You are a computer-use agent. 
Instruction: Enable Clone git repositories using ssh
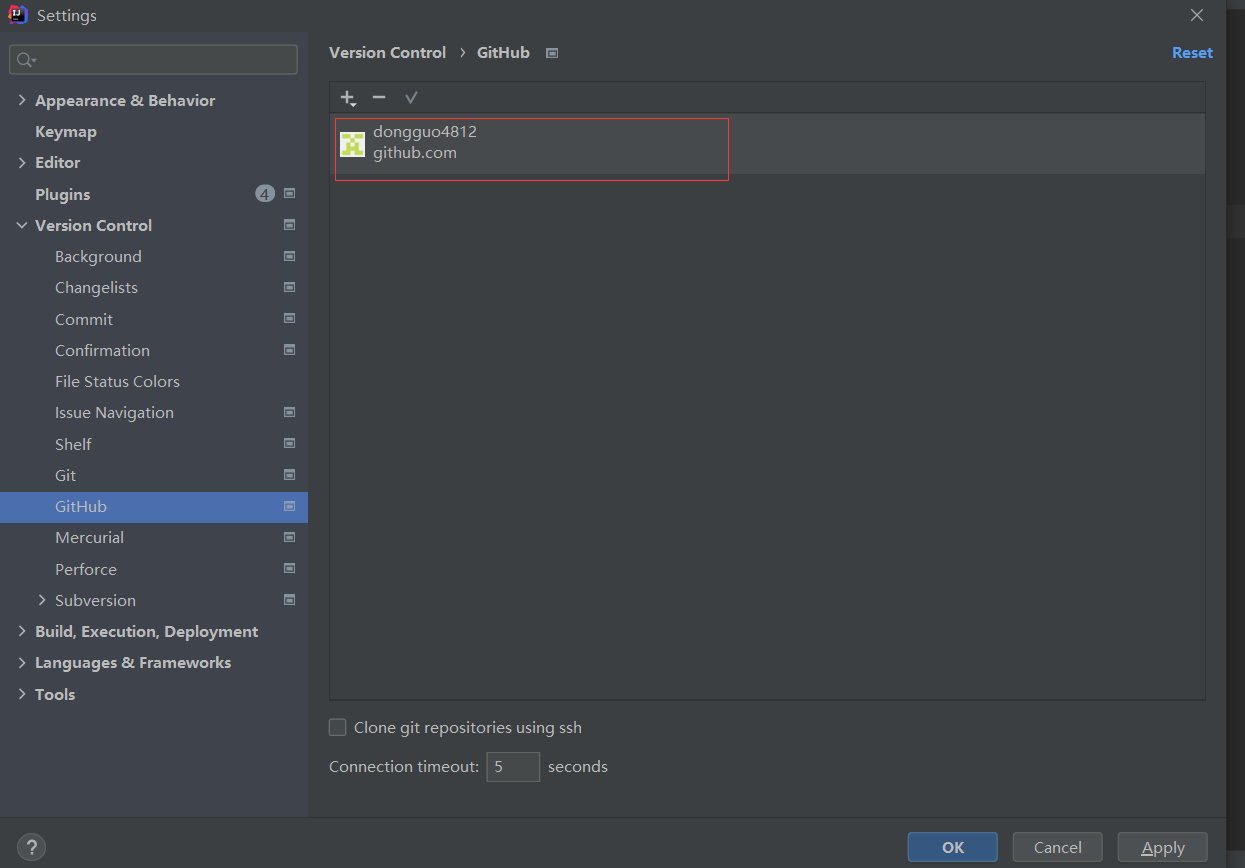[338, 727]
